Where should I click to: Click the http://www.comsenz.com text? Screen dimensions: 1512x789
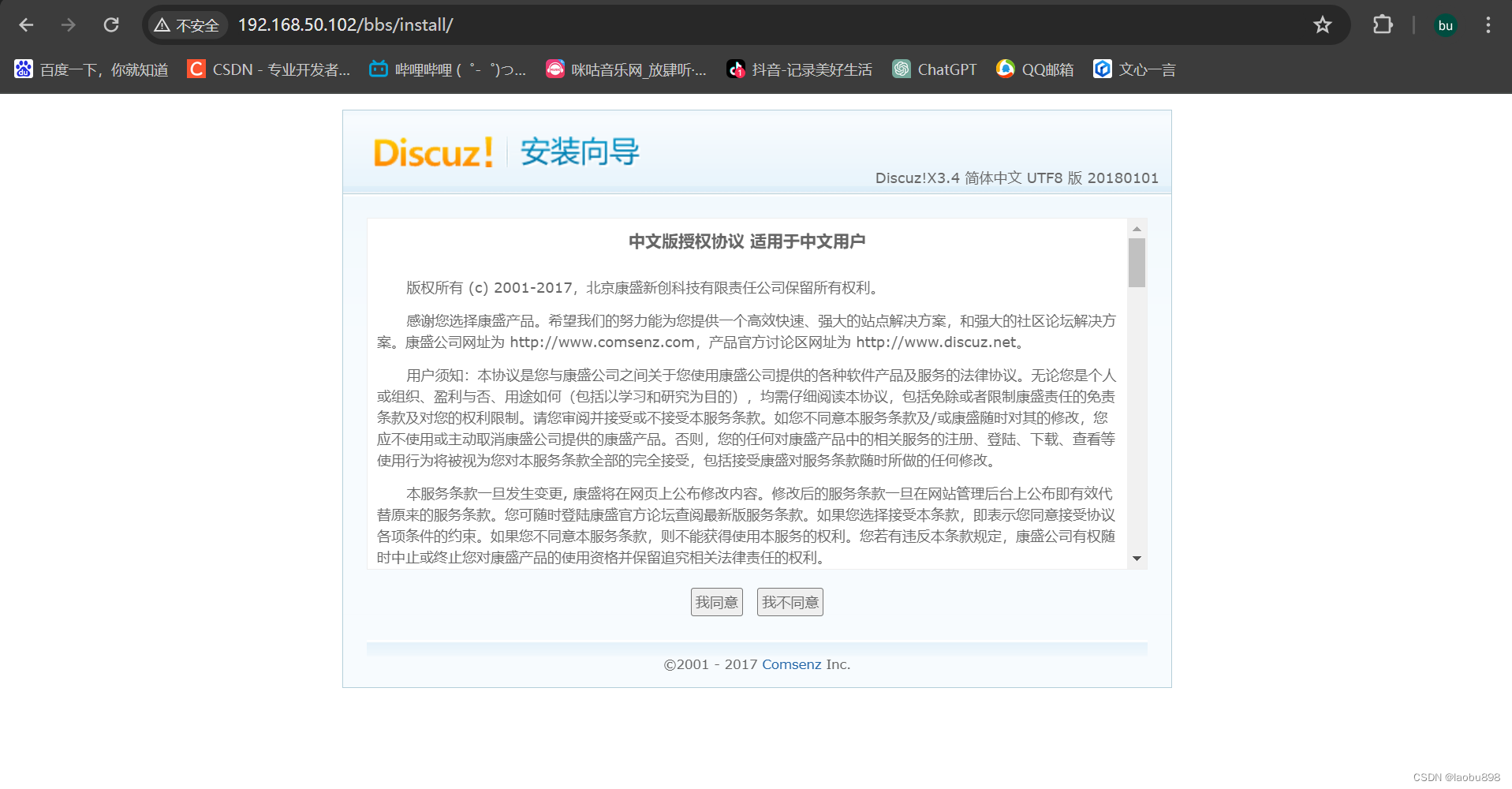tap(602, 342)
